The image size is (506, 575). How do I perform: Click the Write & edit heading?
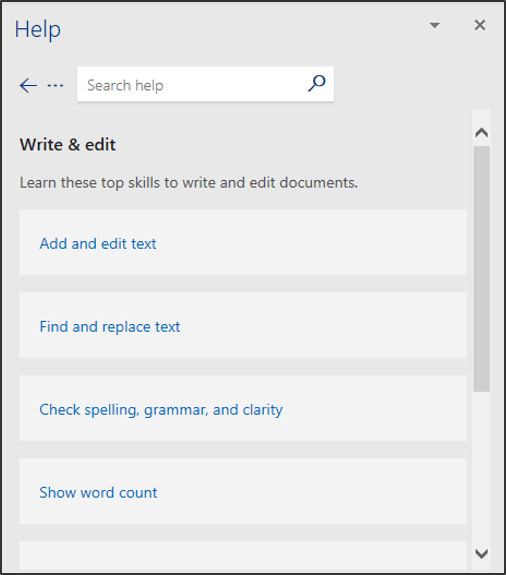pos(68,144)
